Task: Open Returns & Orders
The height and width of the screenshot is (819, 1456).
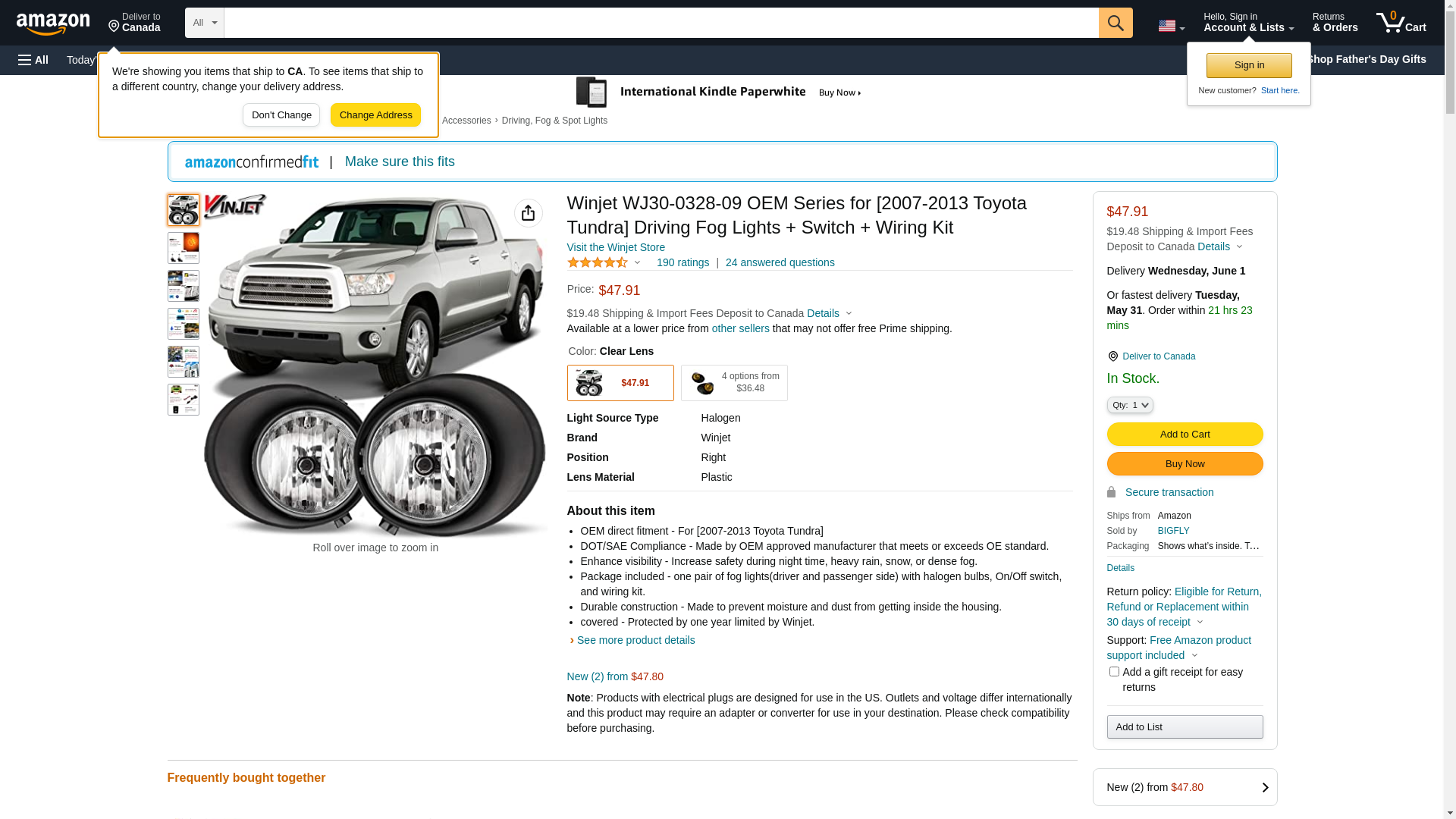Action: [x=1335, y=23]
